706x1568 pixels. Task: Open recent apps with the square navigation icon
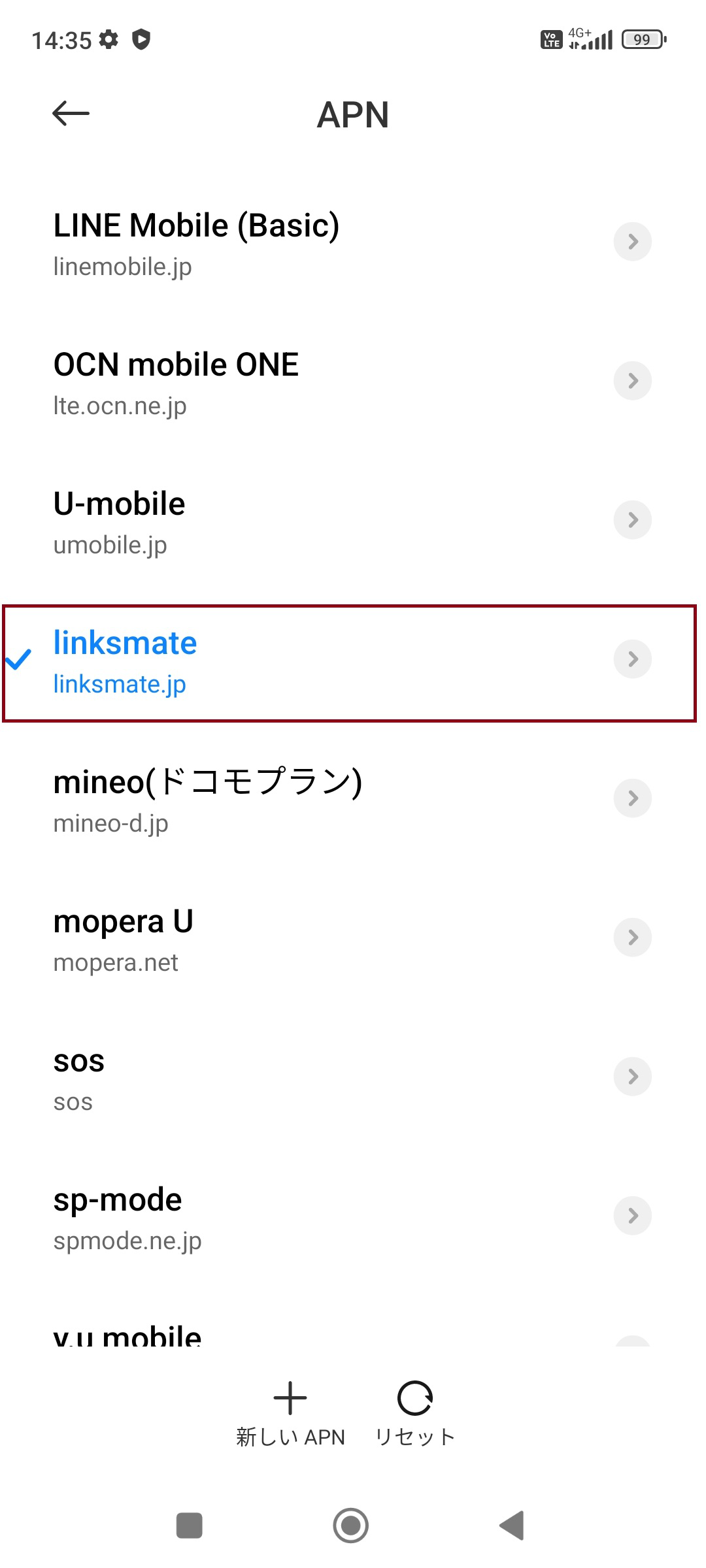click(189, 1526)
